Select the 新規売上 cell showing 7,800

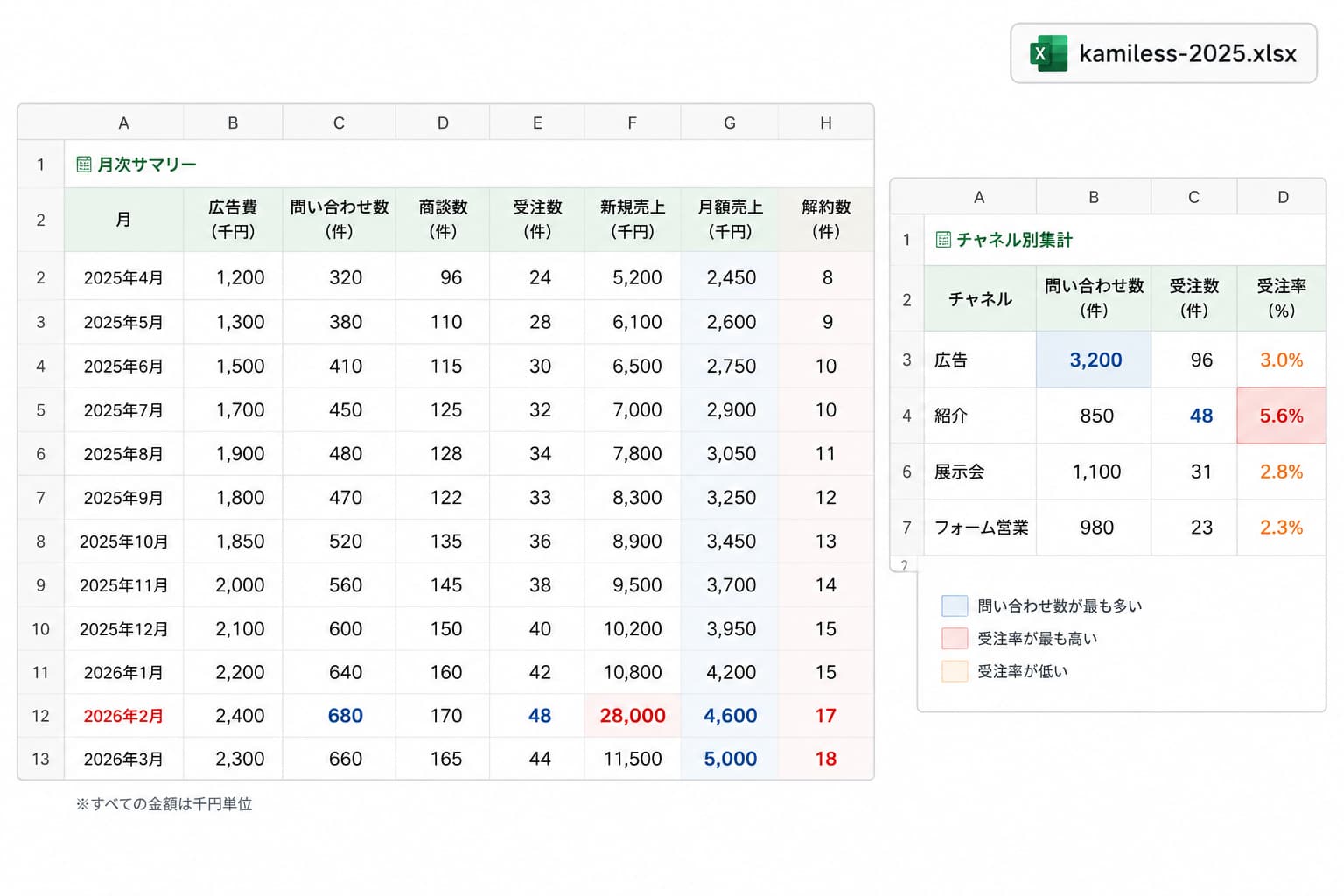[633, 453]
